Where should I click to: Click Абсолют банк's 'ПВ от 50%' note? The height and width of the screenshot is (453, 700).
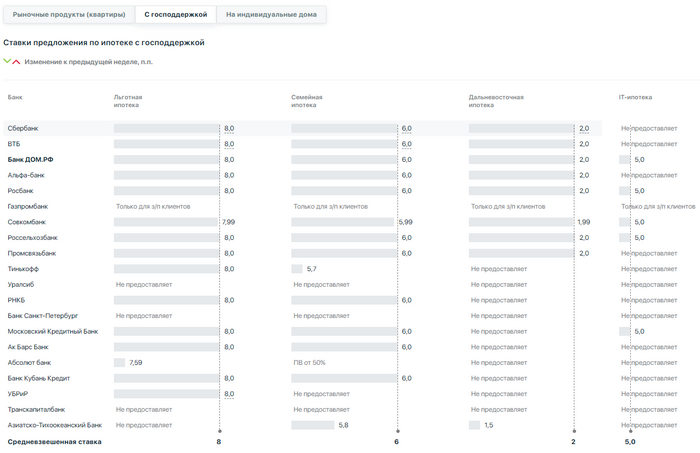(309, 362)
